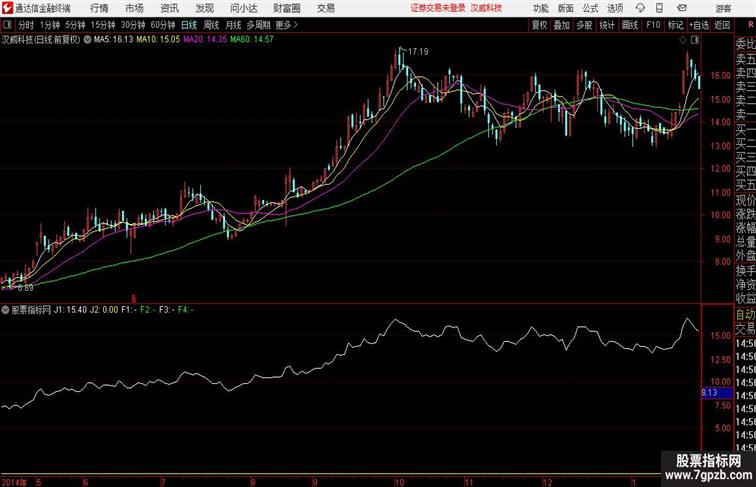The width and height of the screenshot is (756, 487).
Task: Toggle the left panel icon before 分时
Action: 7,25
